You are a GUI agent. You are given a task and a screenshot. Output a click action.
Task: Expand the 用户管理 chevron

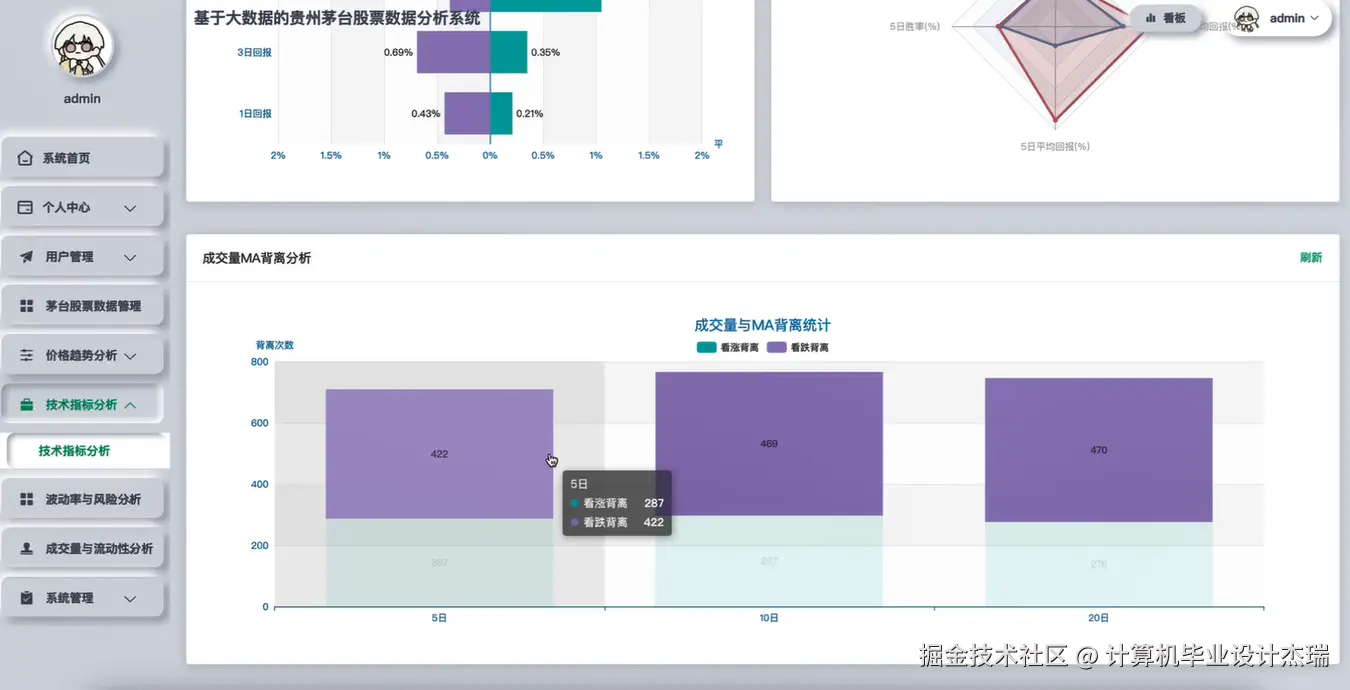130,257
